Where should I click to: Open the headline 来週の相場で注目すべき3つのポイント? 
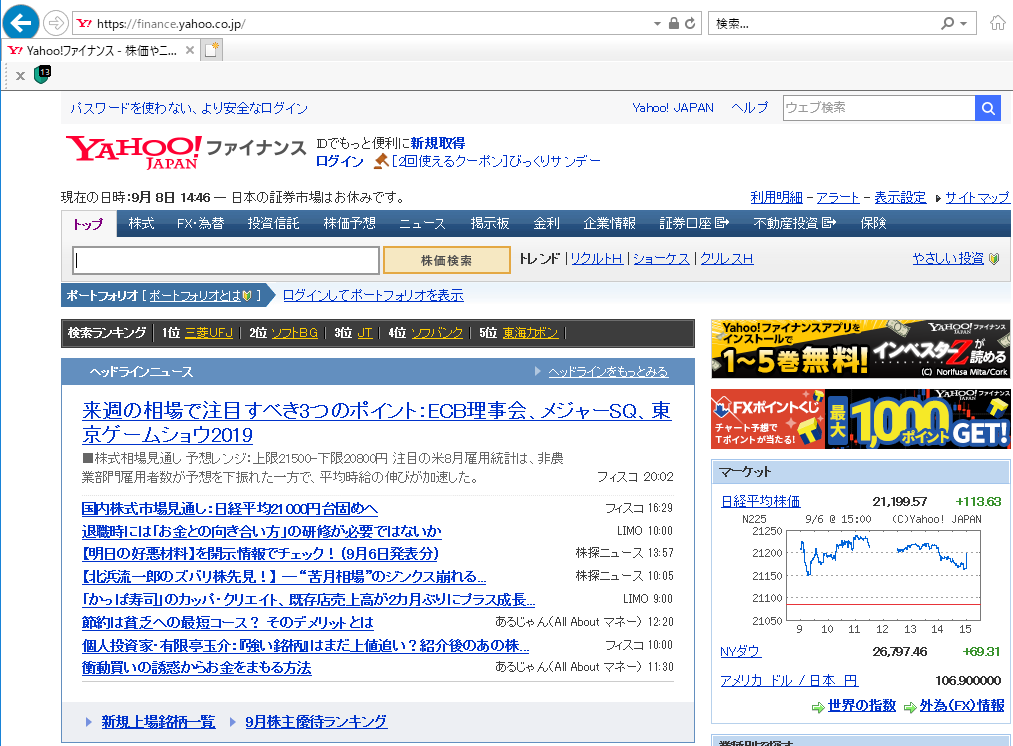[377, 422]
